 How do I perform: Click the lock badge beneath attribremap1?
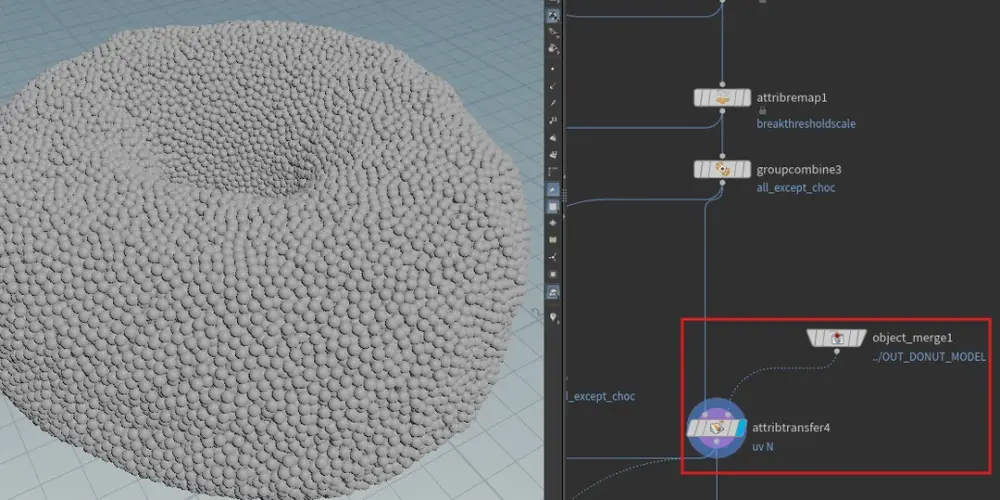[762, 111]
